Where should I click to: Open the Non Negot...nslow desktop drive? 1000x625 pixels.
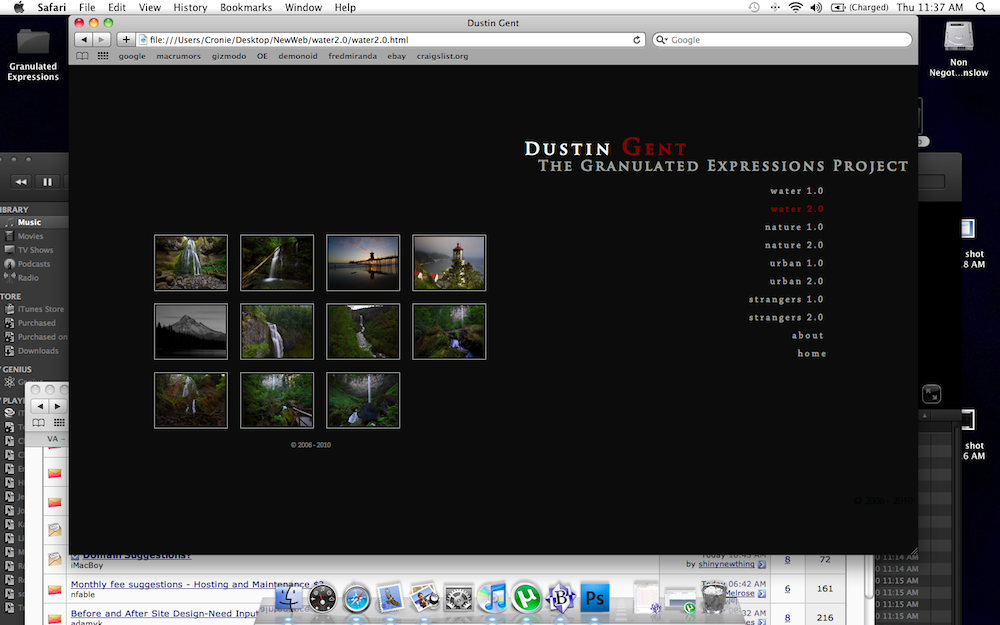click(x=959, y=50)
